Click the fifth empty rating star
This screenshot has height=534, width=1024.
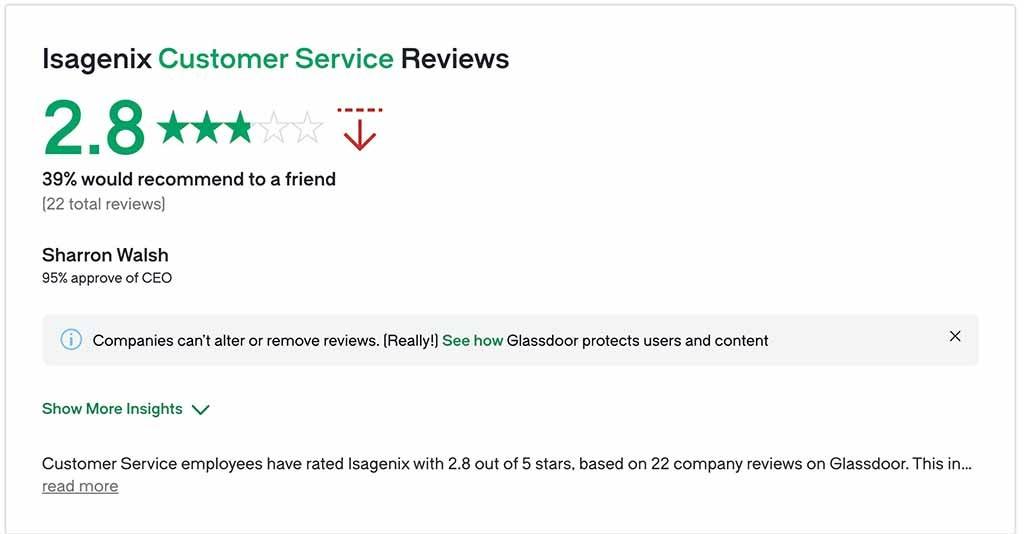pyautogui.click(x=307, y=127)
